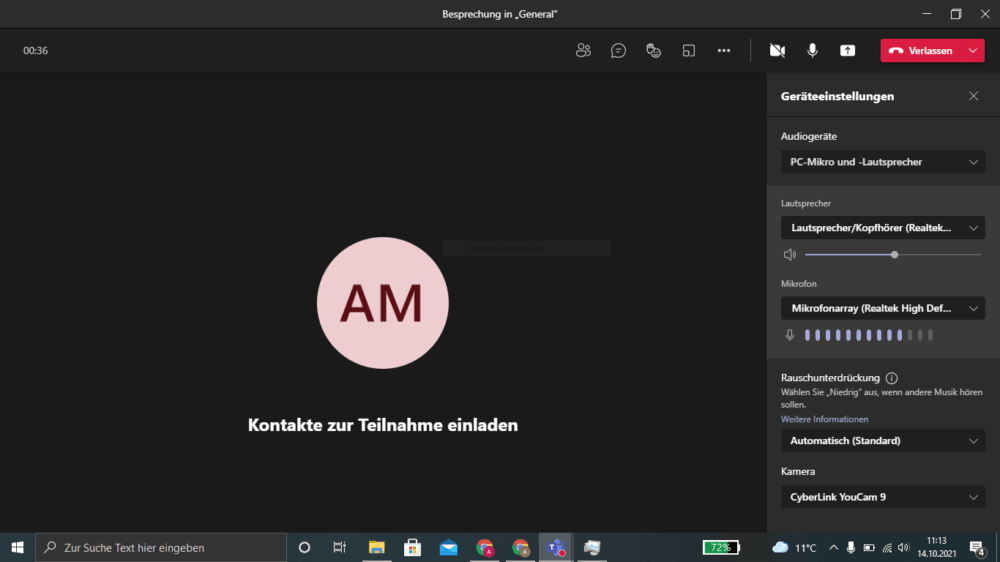1000x562 pixels.
Task: Share content tray icon
Action: click(x=847, y=50)
